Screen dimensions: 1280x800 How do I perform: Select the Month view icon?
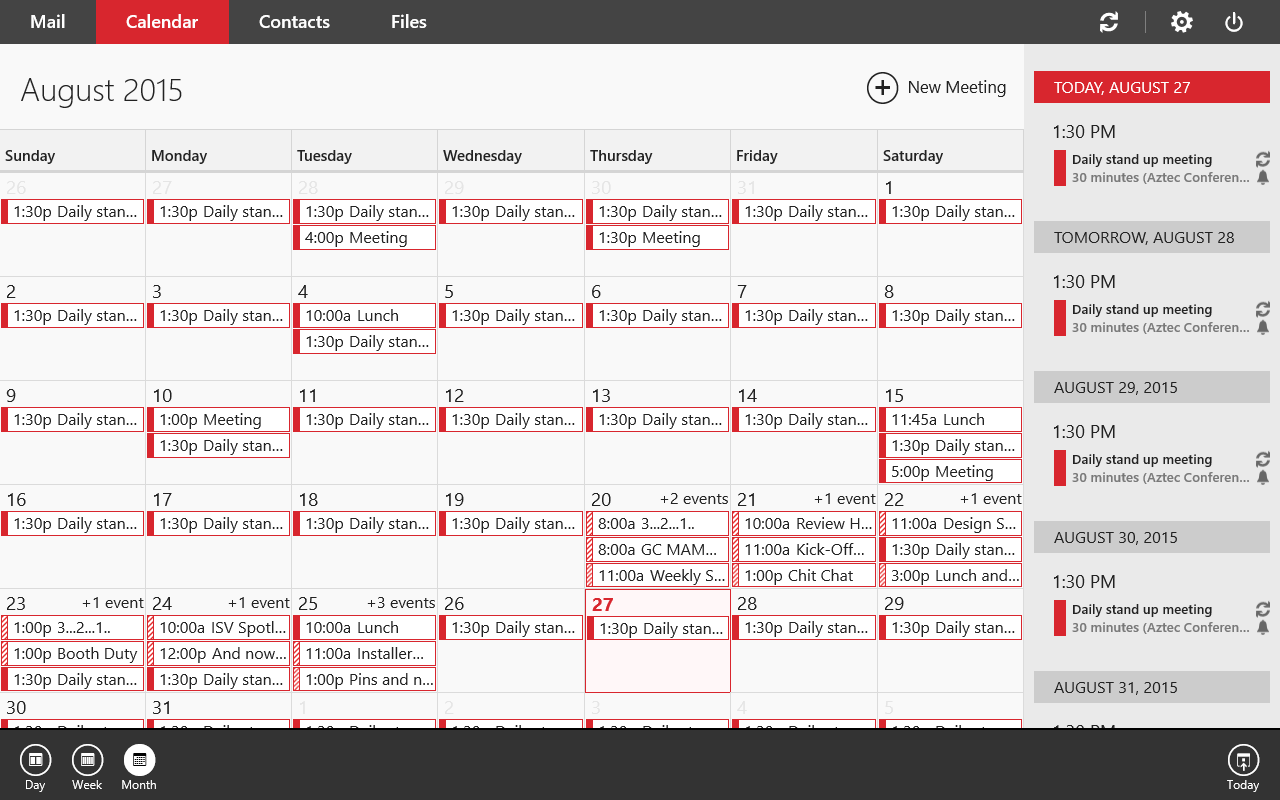139,761
